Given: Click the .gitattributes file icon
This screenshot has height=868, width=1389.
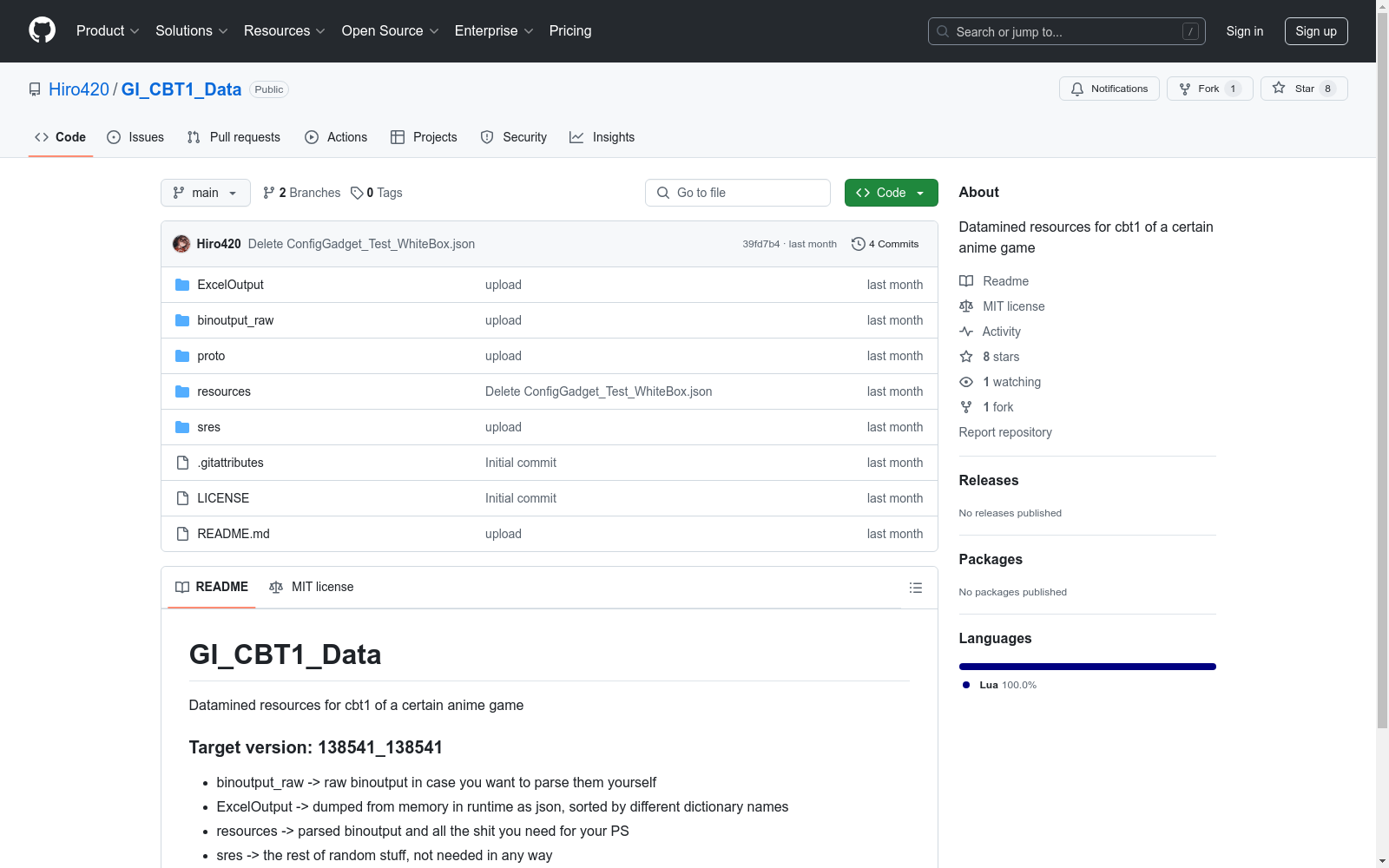Looking at the screenshot, I should point(182,463).
